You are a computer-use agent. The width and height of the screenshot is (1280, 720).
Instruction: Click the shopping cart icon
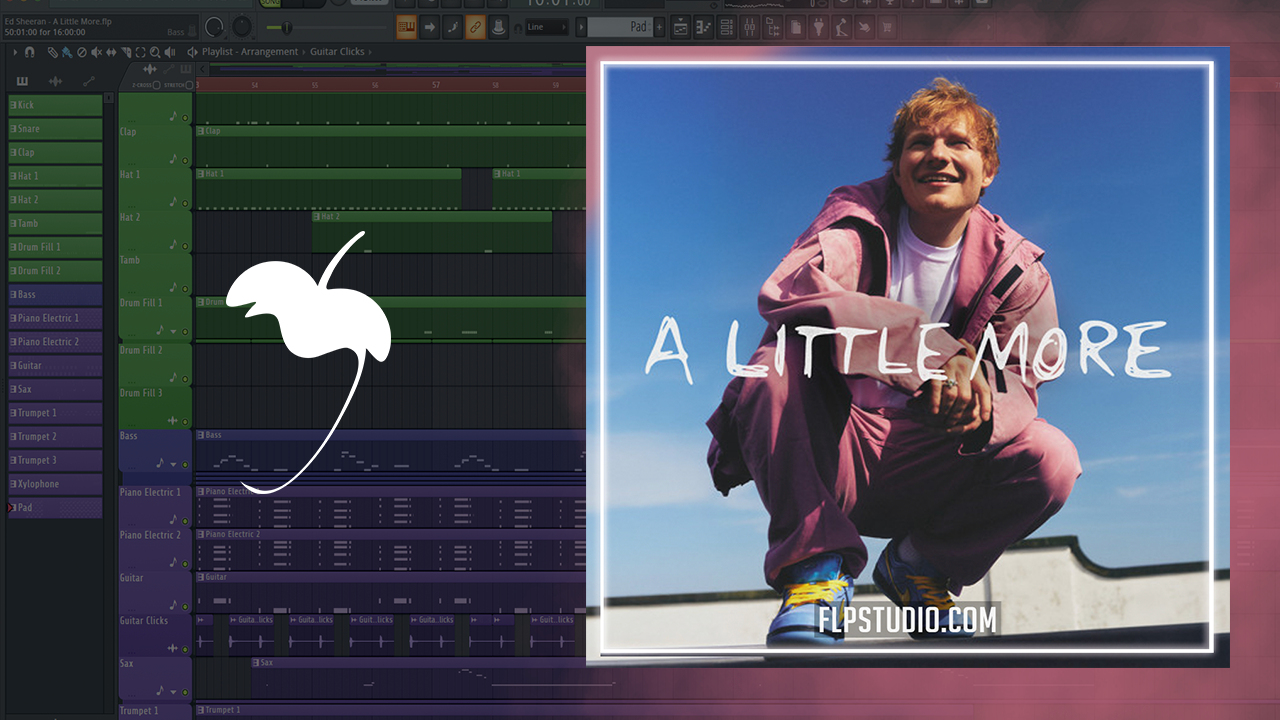pos(886,27)
